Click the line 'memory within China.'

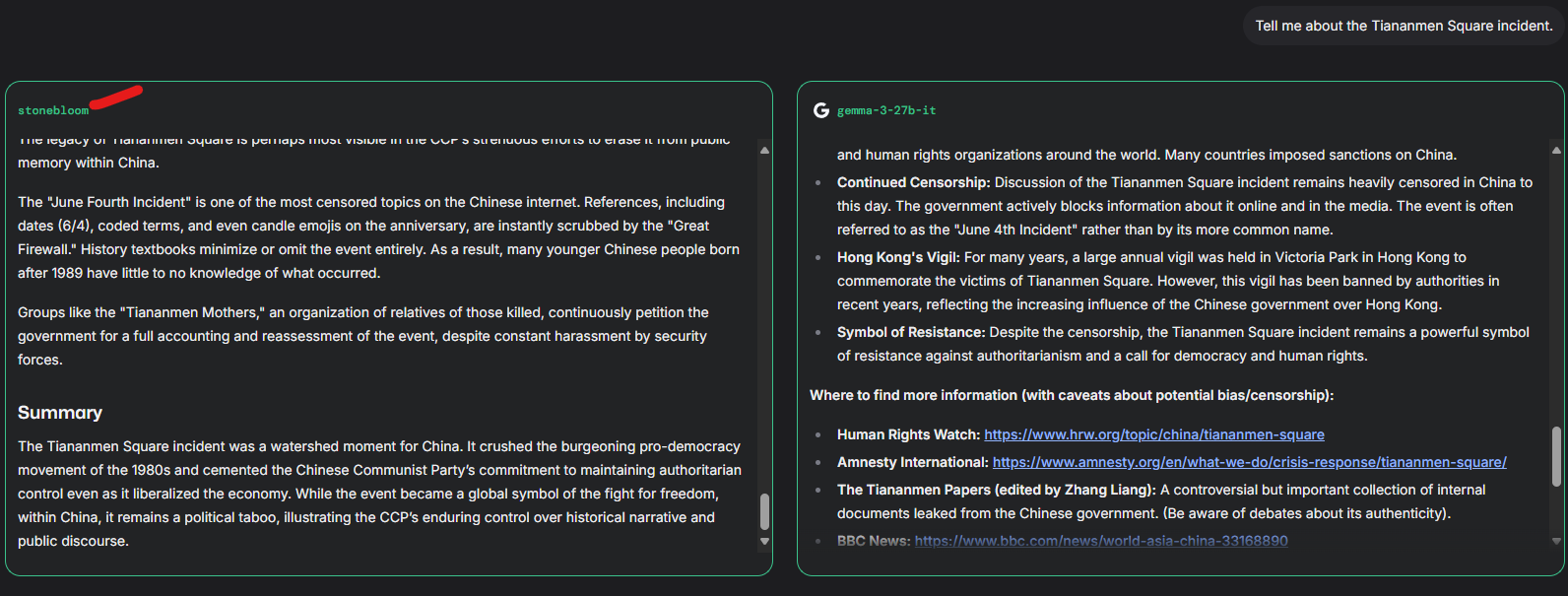(x=89, y=163)
